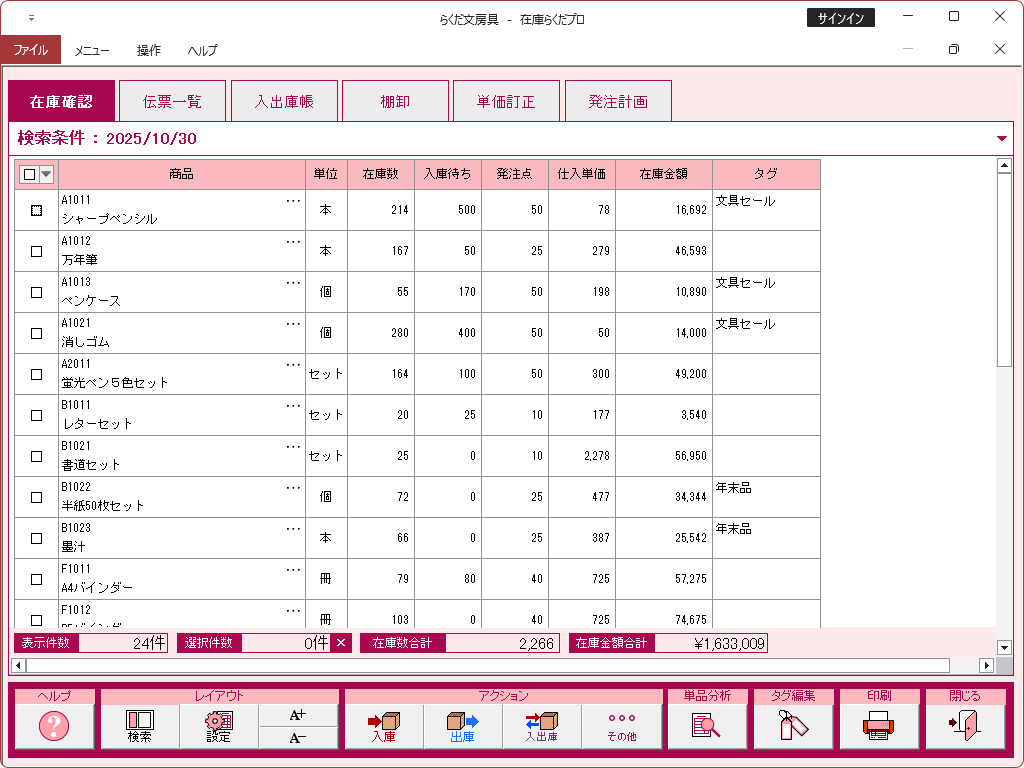The image size is (1024, 768).
Task: Select the checkbox for 書道セット row
Action: click(37, 456)
